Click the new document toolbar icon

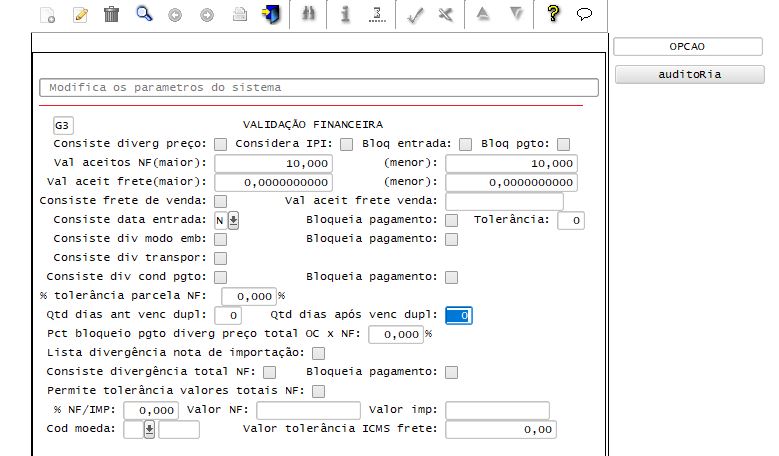tap(48, 15)
